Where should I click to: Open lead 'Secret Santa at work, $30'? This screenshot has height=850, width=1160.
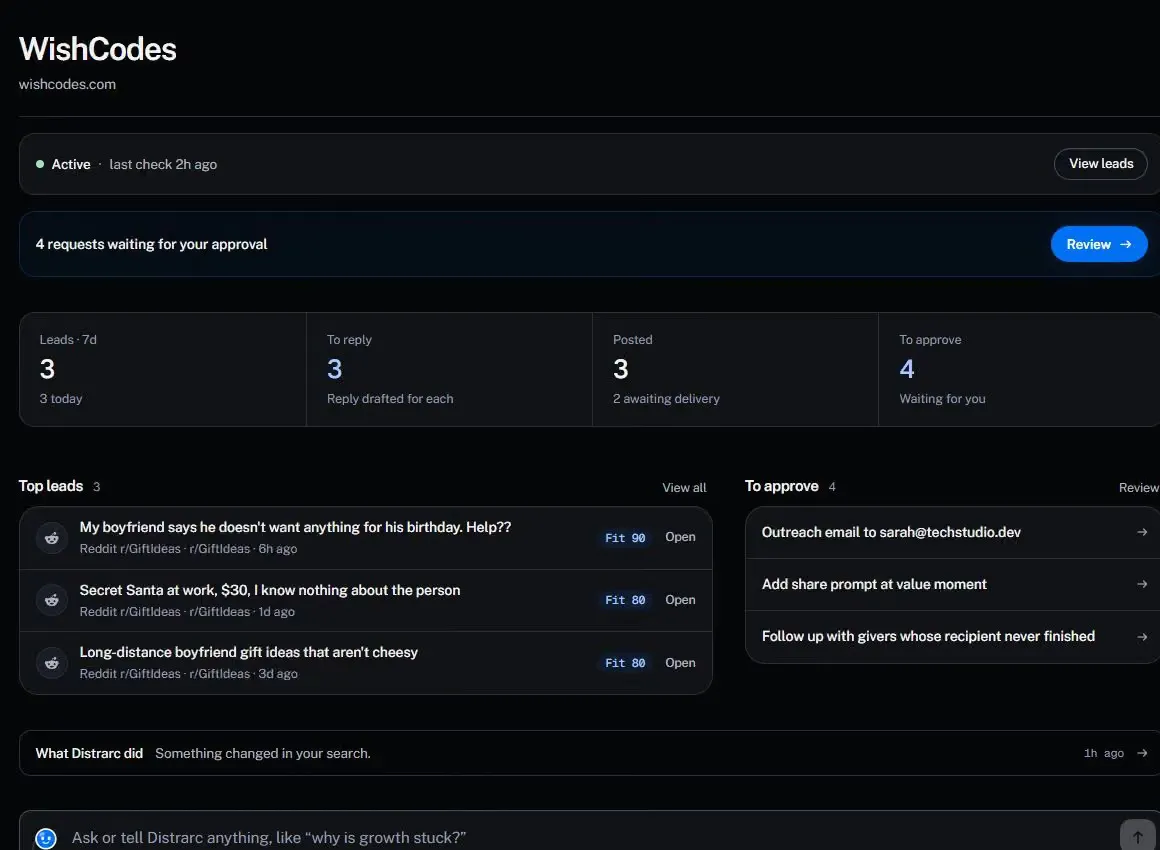click(x=365, y=600)
